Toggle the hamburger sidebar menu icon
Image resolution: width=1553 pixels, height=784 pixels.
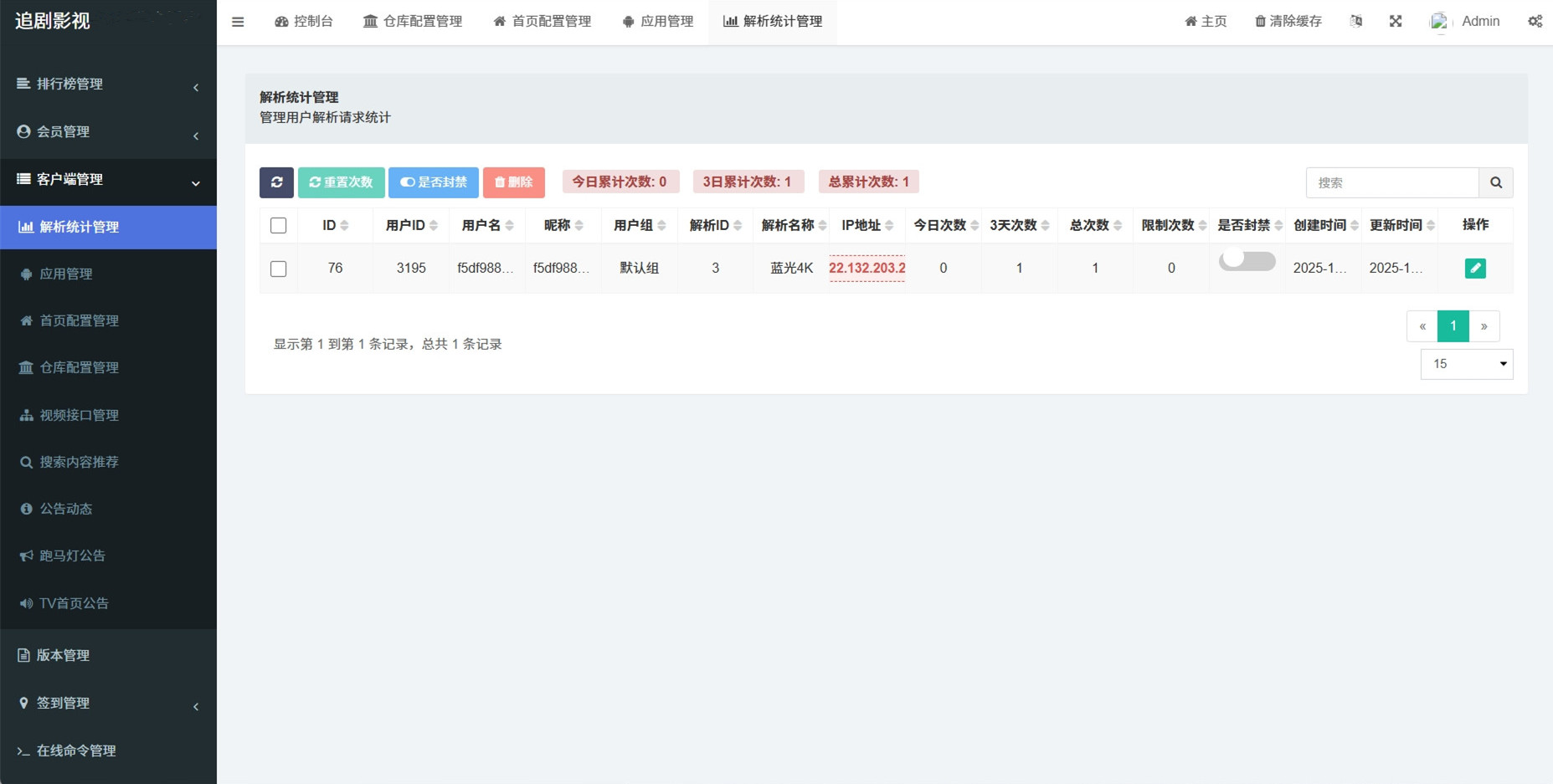click(238, 22)
